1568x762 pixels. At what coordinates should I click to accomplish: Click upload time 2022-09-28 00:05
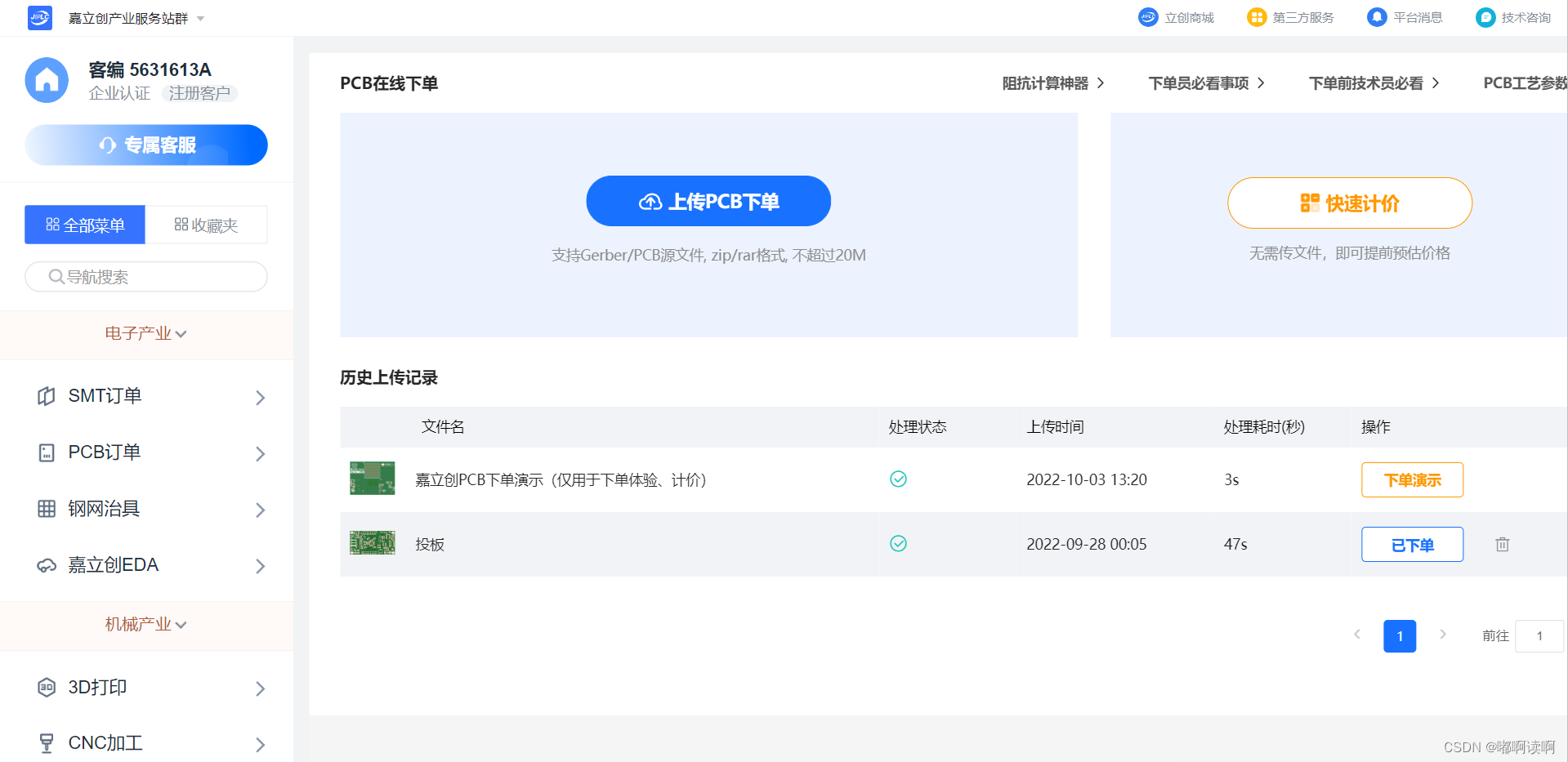[1087, 544]
